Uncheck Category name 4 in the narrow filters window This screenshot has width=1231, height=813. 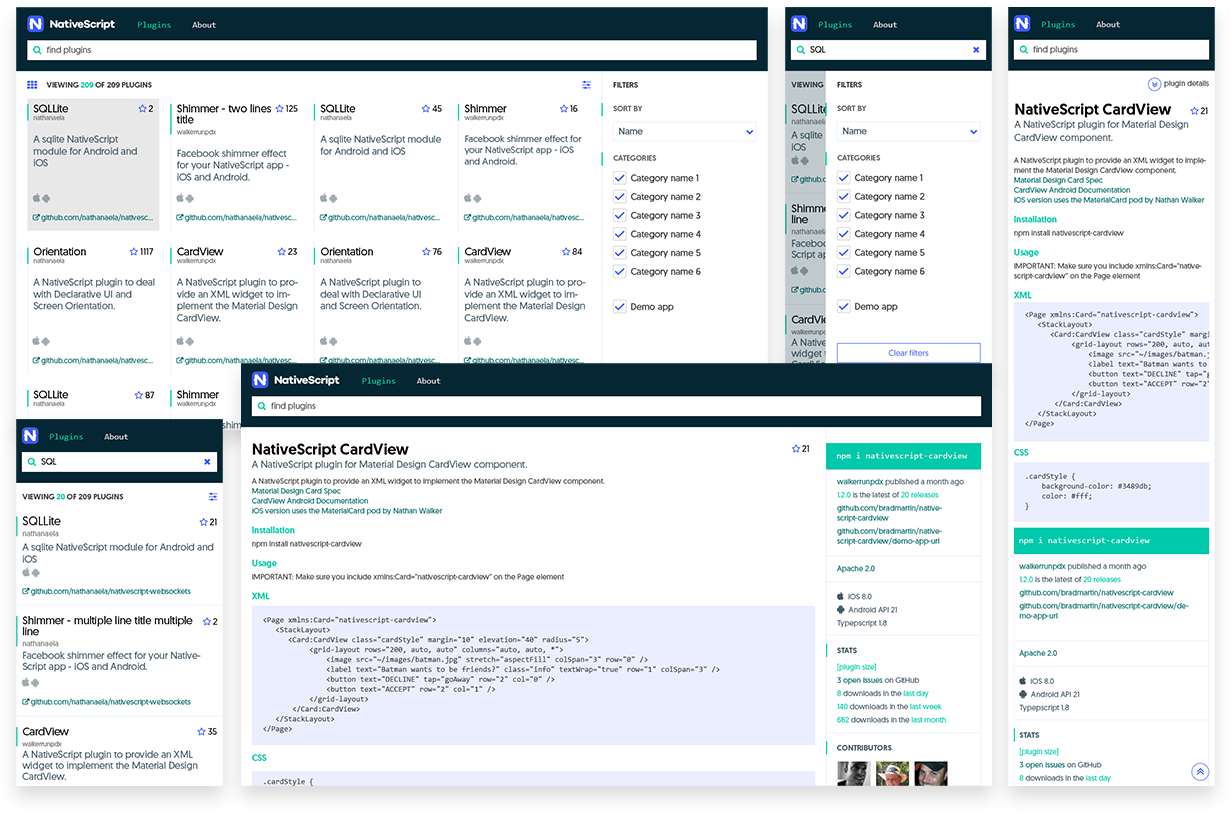click(844, 234)
